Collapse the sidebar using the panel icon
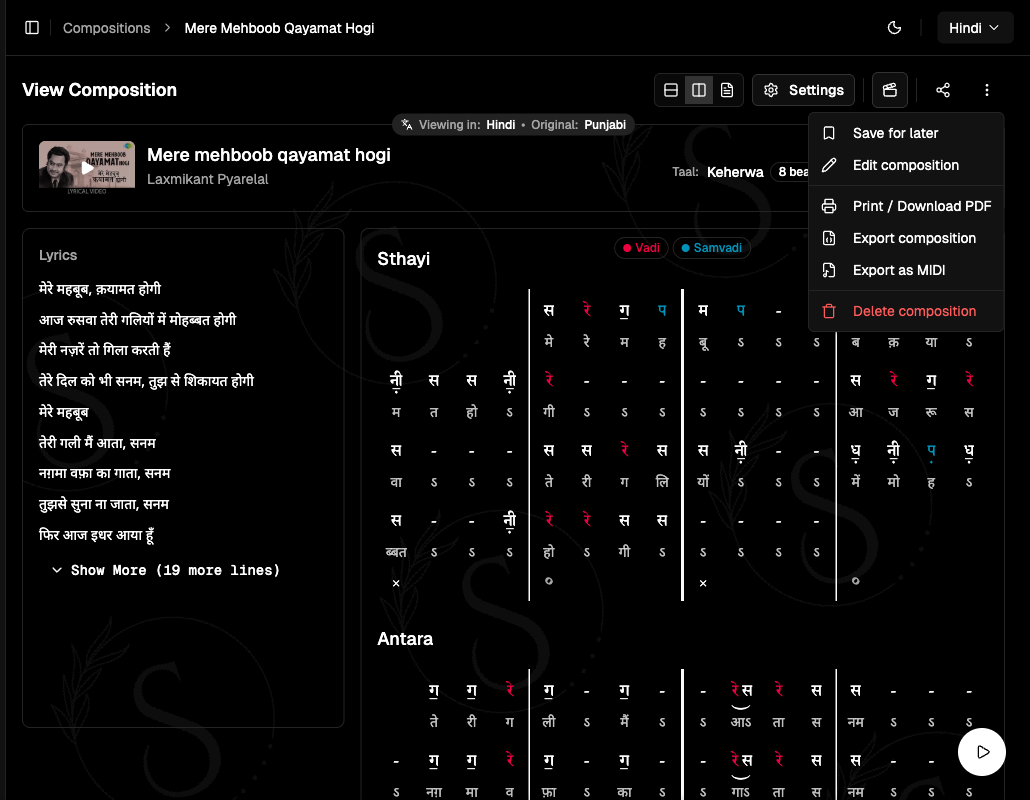The image size is (1030, 800). pos(32,27)
